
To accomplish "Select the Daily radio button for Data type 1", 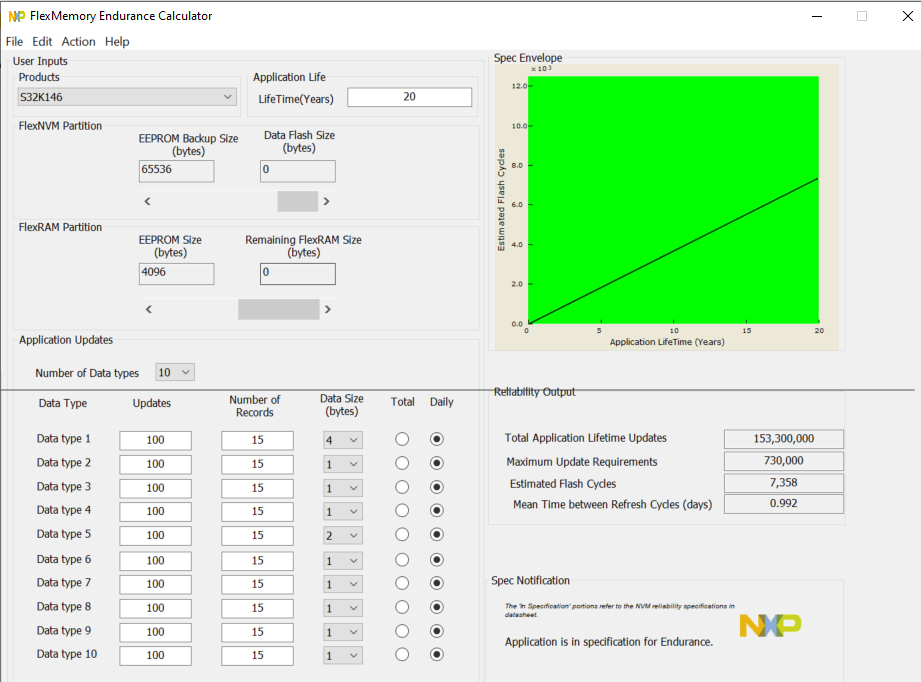I will [436, 439].
